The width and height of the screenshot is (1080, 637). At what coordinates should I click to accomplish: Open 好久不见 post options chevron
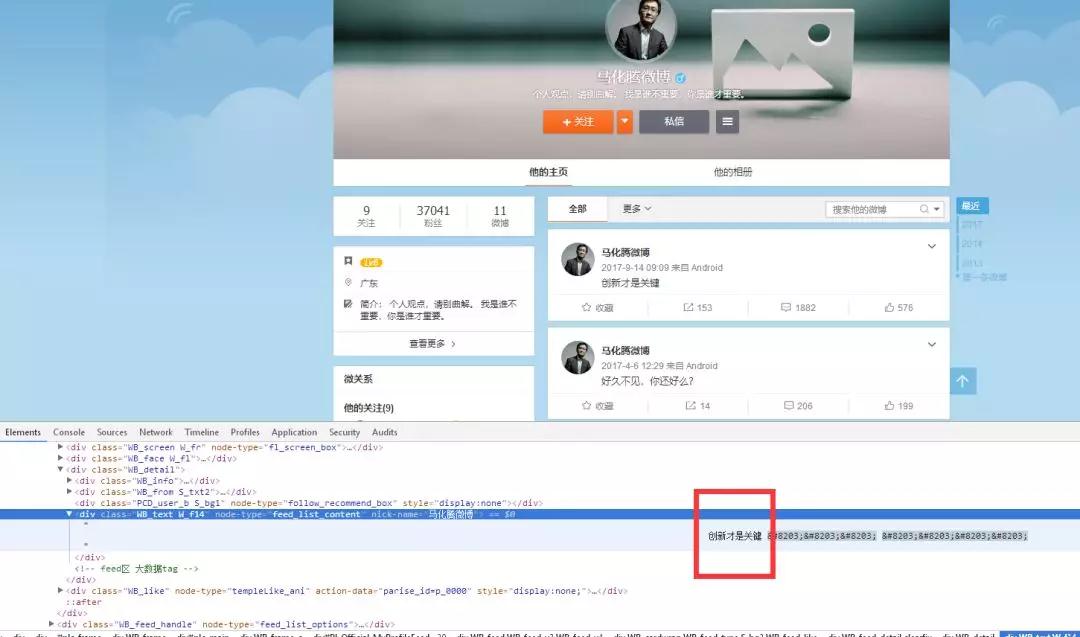click(x=931, y=344)
